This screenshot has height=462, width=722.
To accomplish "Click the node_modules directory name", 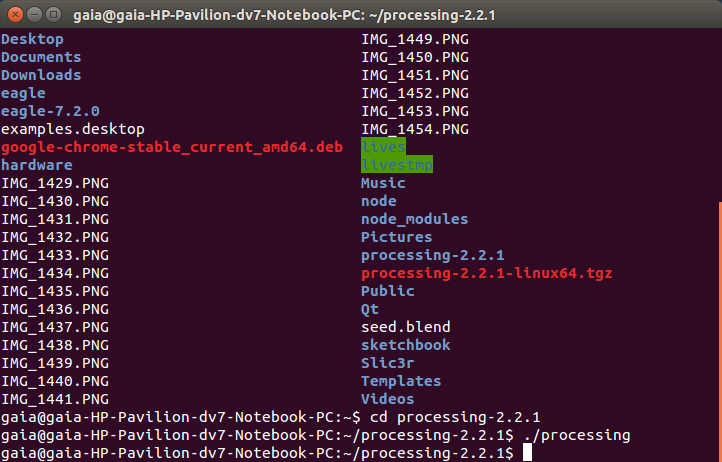I will point(414,219).
